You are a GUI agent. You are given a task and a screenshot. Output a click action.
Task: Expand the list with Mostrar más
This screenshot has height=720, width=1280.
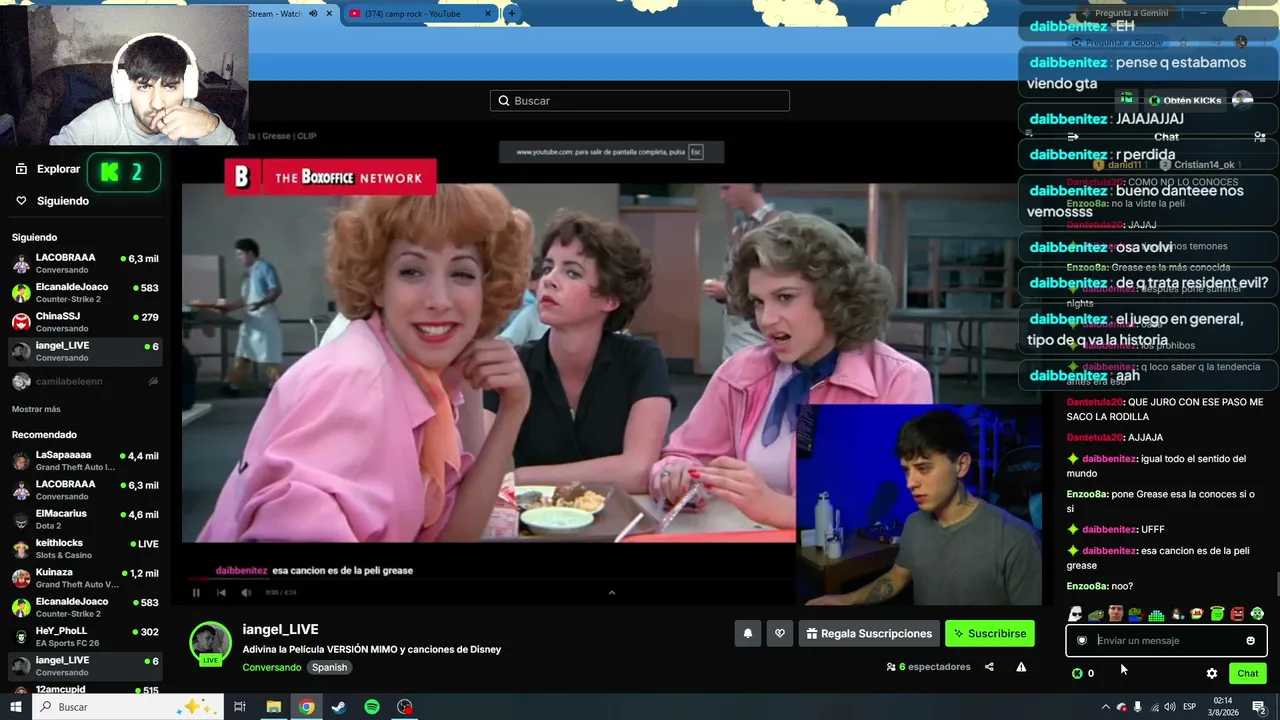36,409
